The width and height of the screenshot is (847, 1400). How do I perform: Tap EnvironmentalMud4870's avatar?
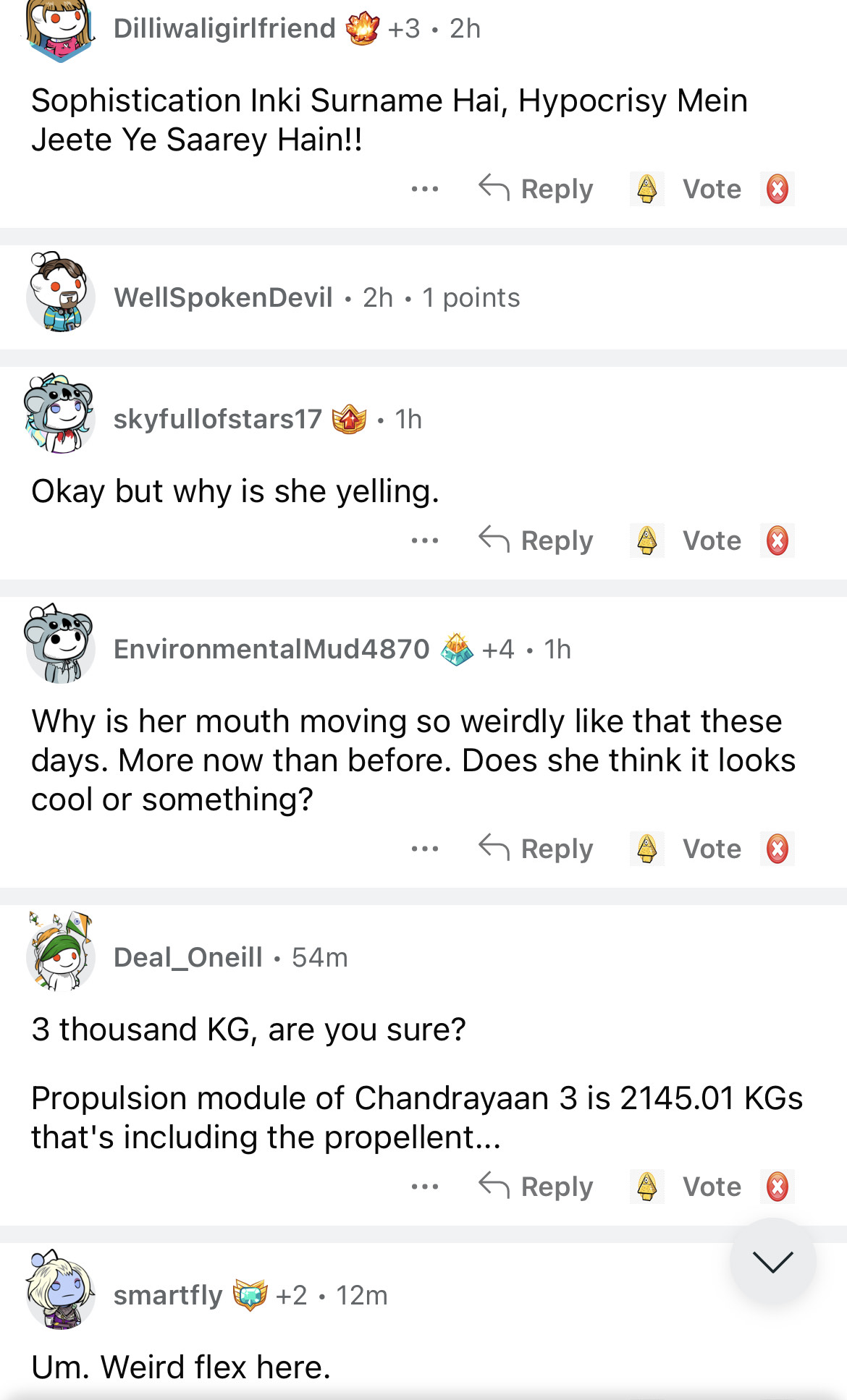[x=60, y=644]
